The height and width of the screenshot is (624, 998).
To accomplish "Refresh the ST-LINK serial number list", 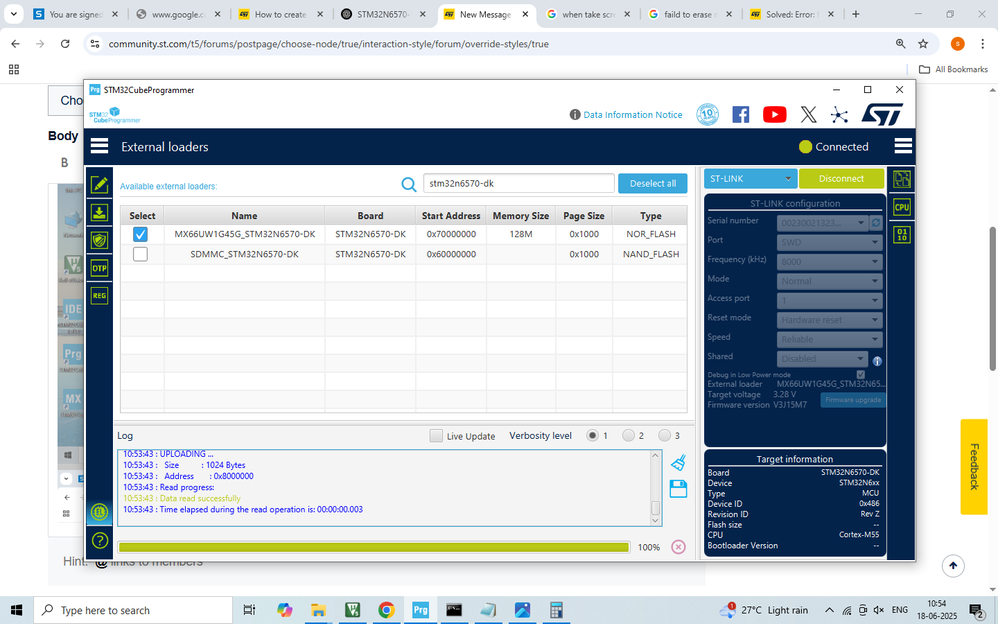I will click(876, 222).
